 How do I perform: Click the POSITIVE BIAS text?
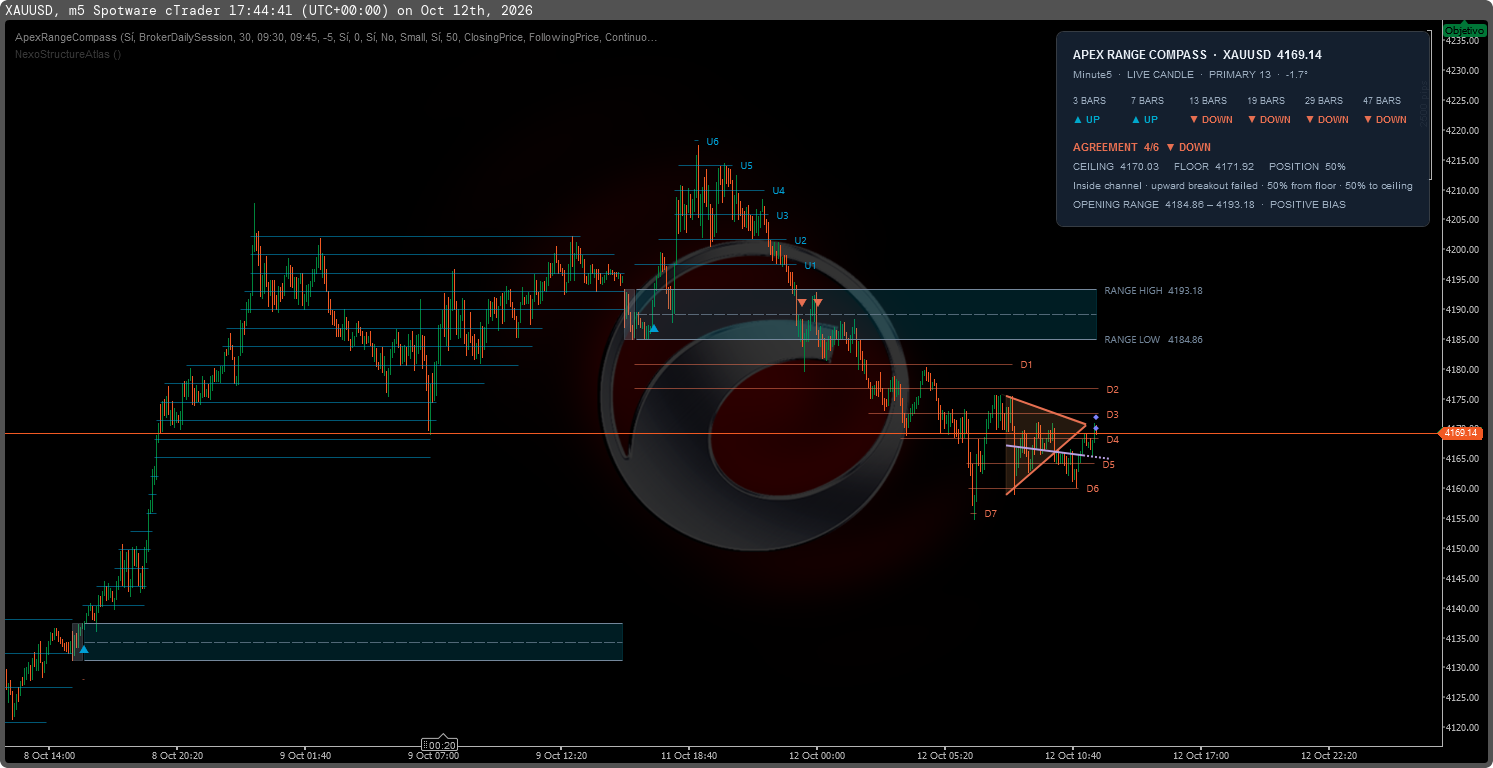[x=1308, y=205]
